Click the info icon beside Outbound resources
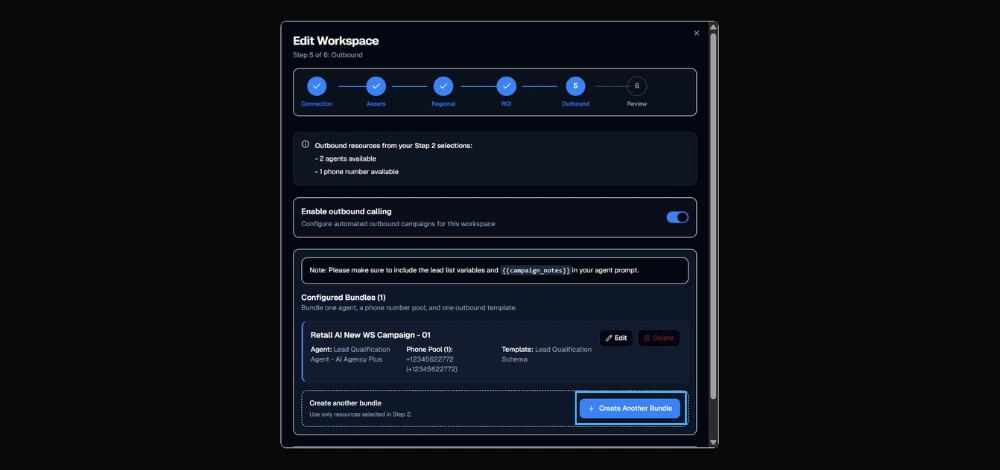Screen dimensions: 1000x470 pos(305,145)
